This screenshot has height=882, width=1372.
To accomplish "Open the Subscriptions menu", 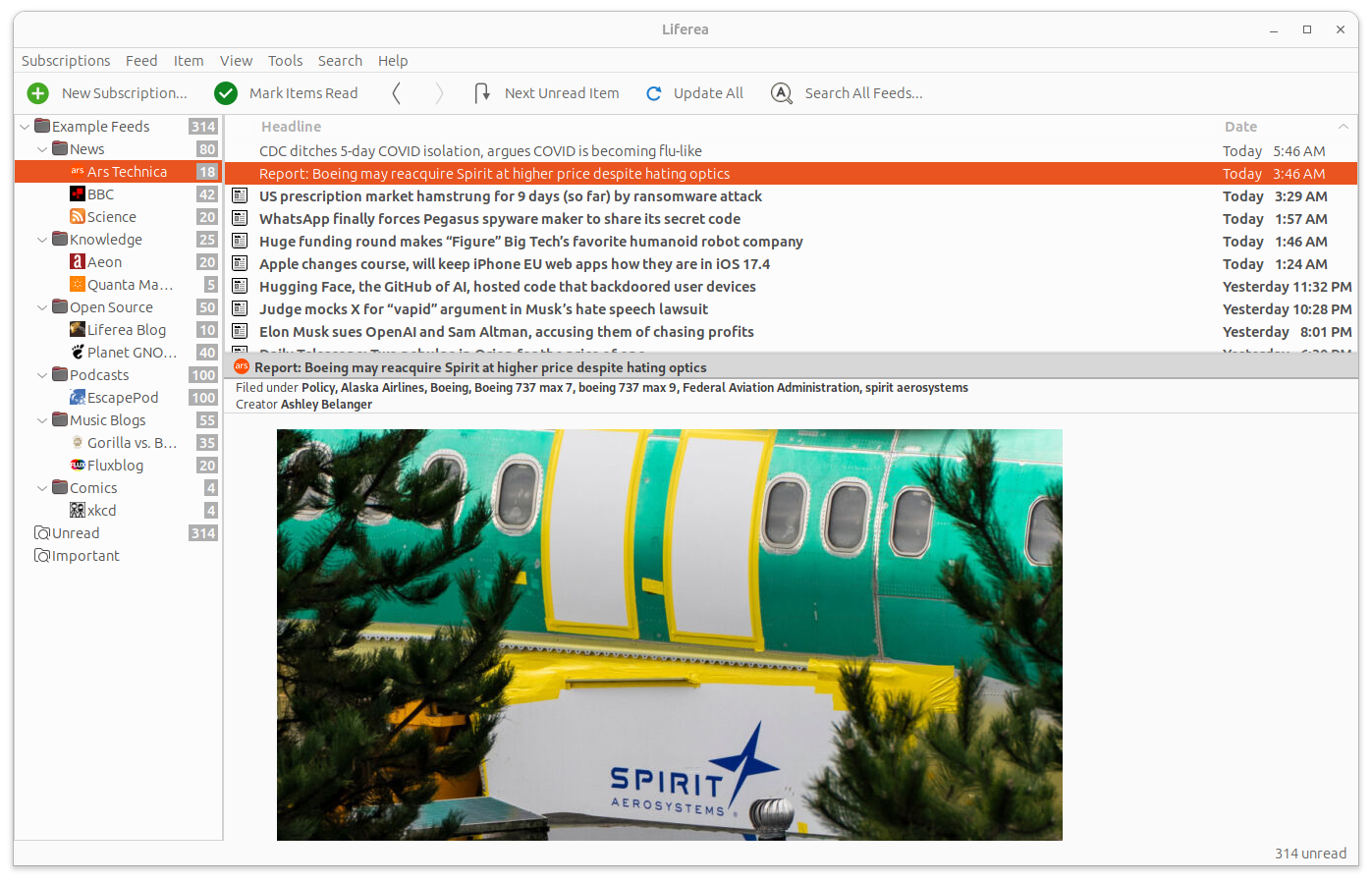I will [66, 61].
